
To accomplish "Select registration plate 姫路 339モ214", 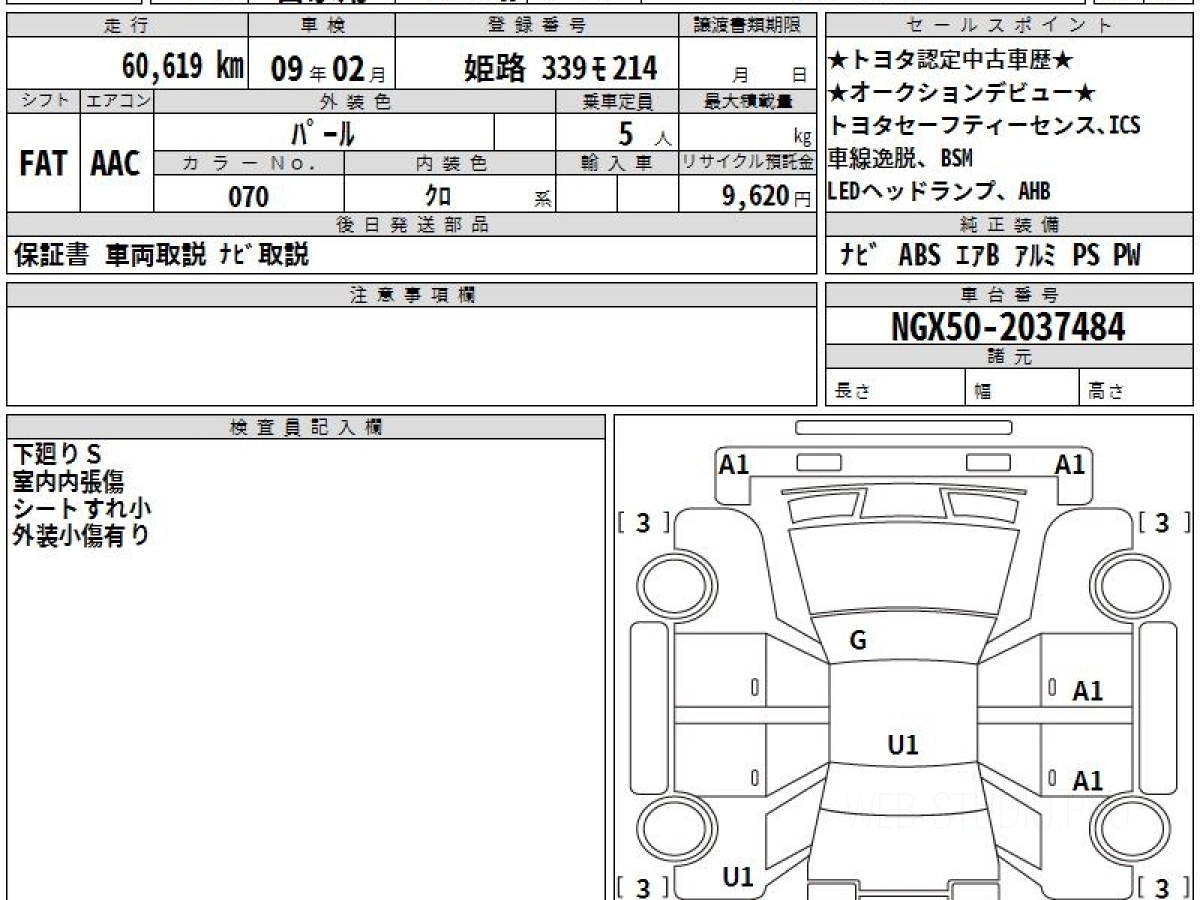I will point(561,68).
